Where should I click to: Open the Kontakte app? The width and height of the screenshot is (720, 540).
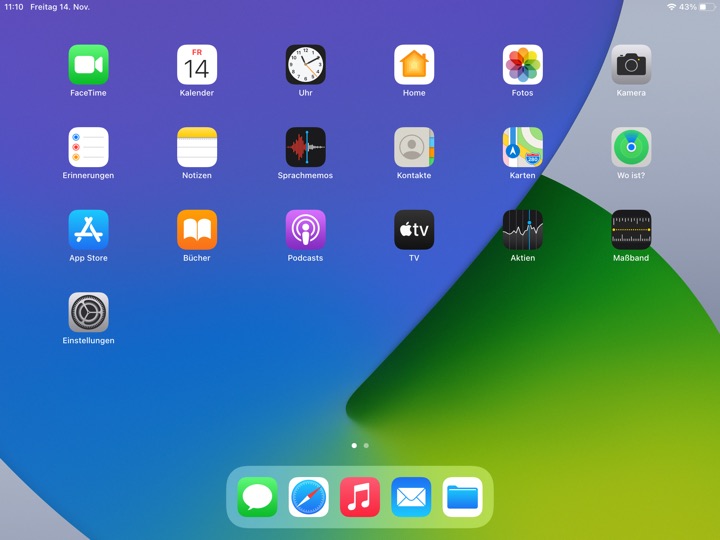(x=414, y=147)
